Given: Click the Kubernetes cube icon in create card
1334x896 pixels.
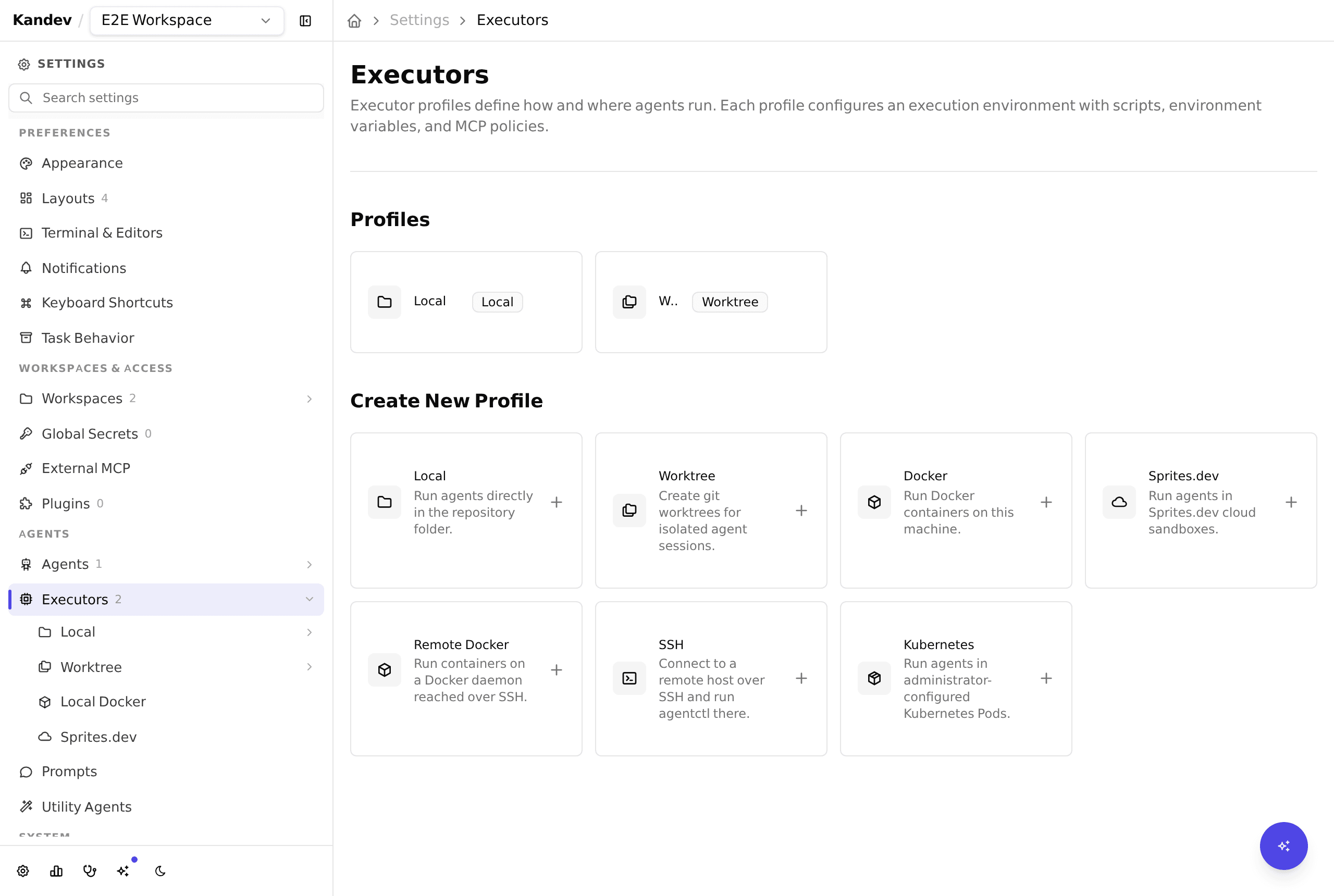Looking at the screenshot, I should tap(874, 678).
